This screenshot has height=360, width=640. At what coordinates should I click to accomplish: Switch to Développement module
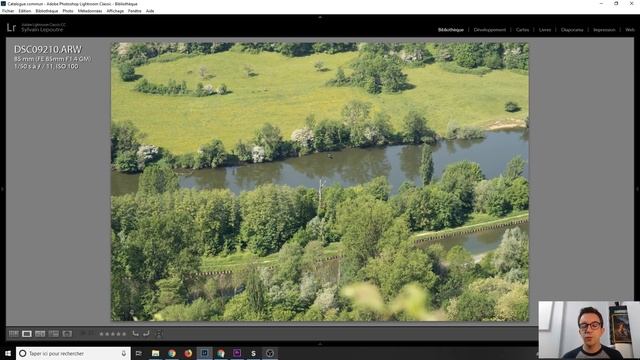coord(489,30)
